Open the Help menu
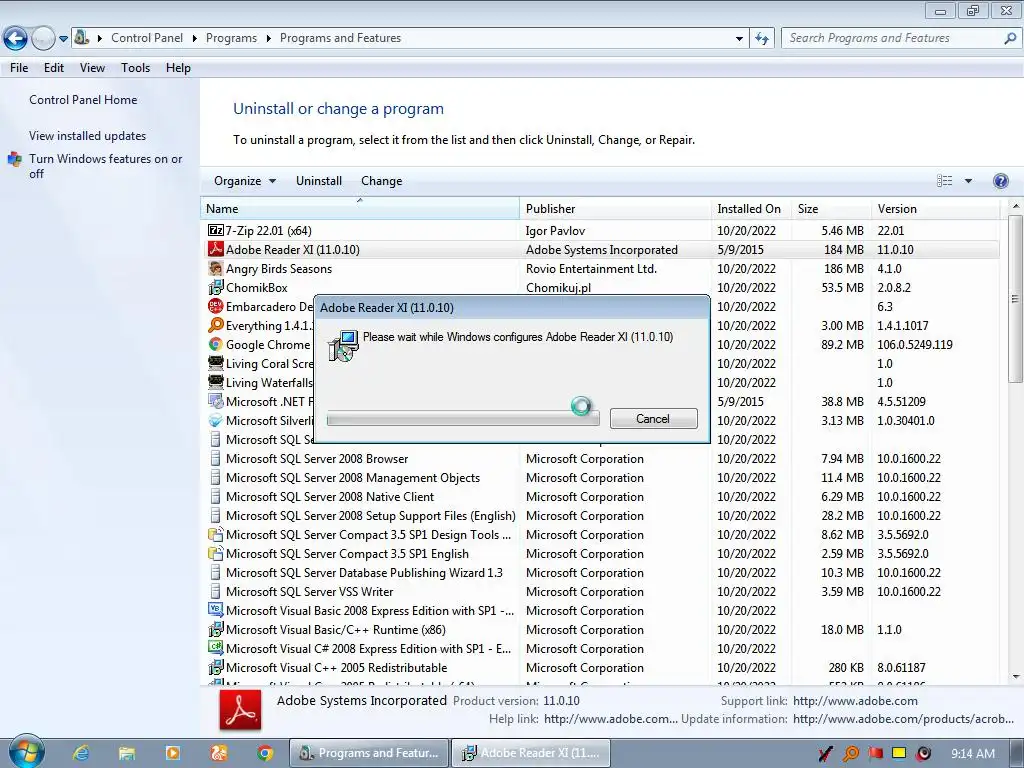Screen dimensions: 1024x768 click(178, 68)
